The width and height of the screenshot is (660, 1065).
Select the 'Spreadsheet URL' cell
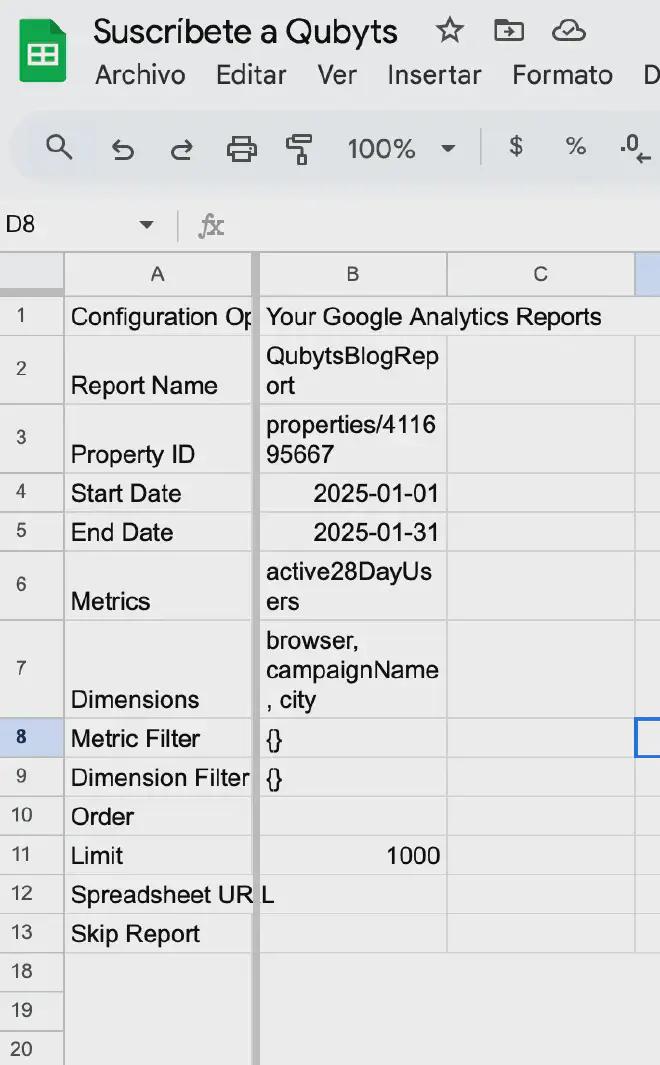tap(158, 895)
